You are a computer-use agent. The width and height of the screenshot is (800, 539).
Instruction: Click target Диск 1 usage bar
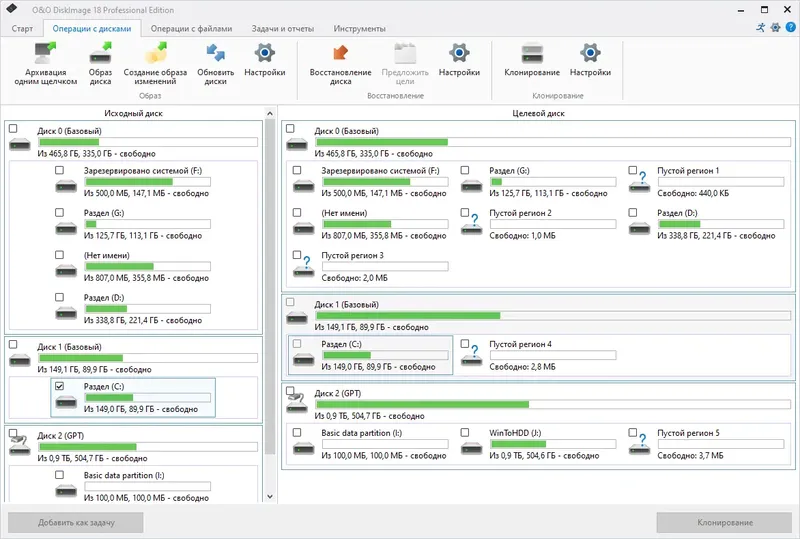pos(553,316)
